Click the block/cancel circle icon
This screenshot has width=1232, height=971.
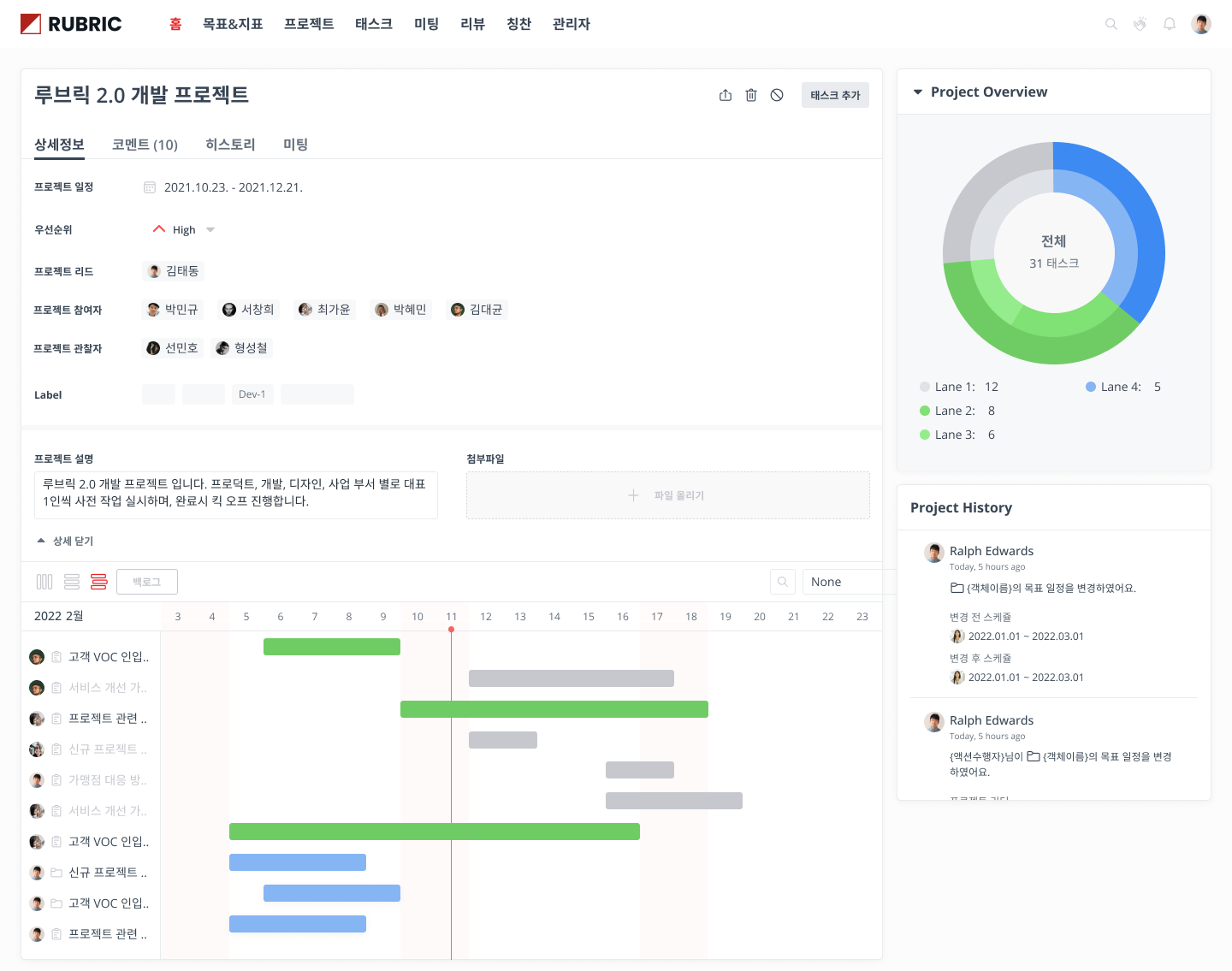777,95
